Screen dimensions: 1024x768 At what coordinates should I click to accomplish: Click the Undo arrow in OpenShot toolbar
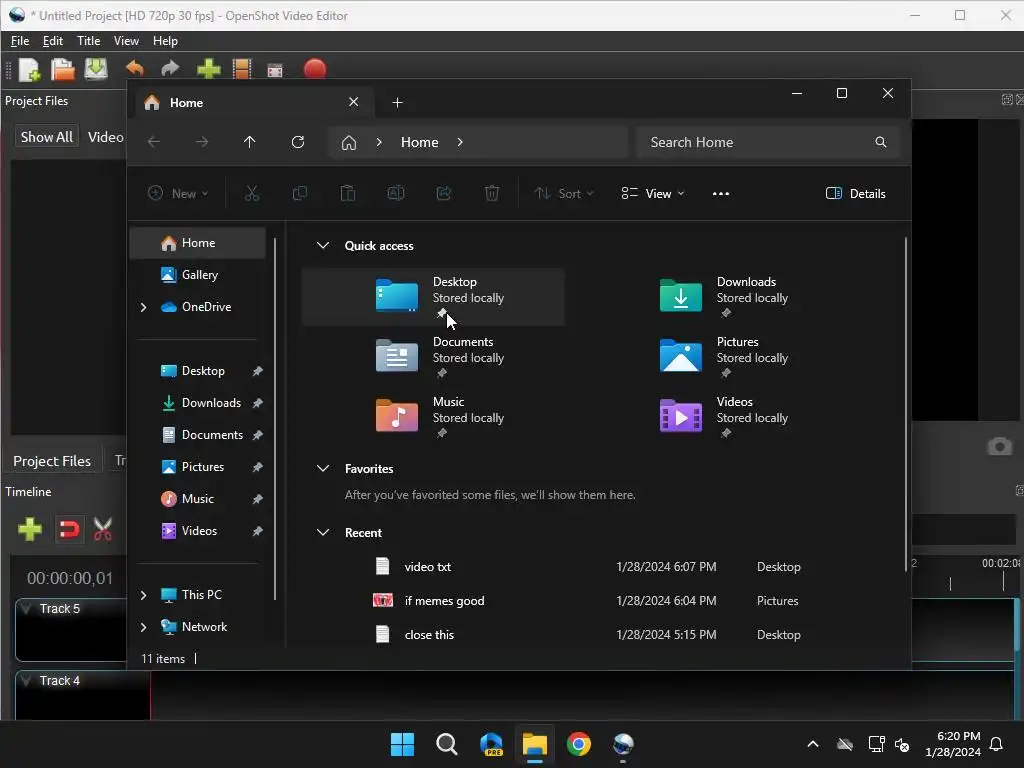135,69
